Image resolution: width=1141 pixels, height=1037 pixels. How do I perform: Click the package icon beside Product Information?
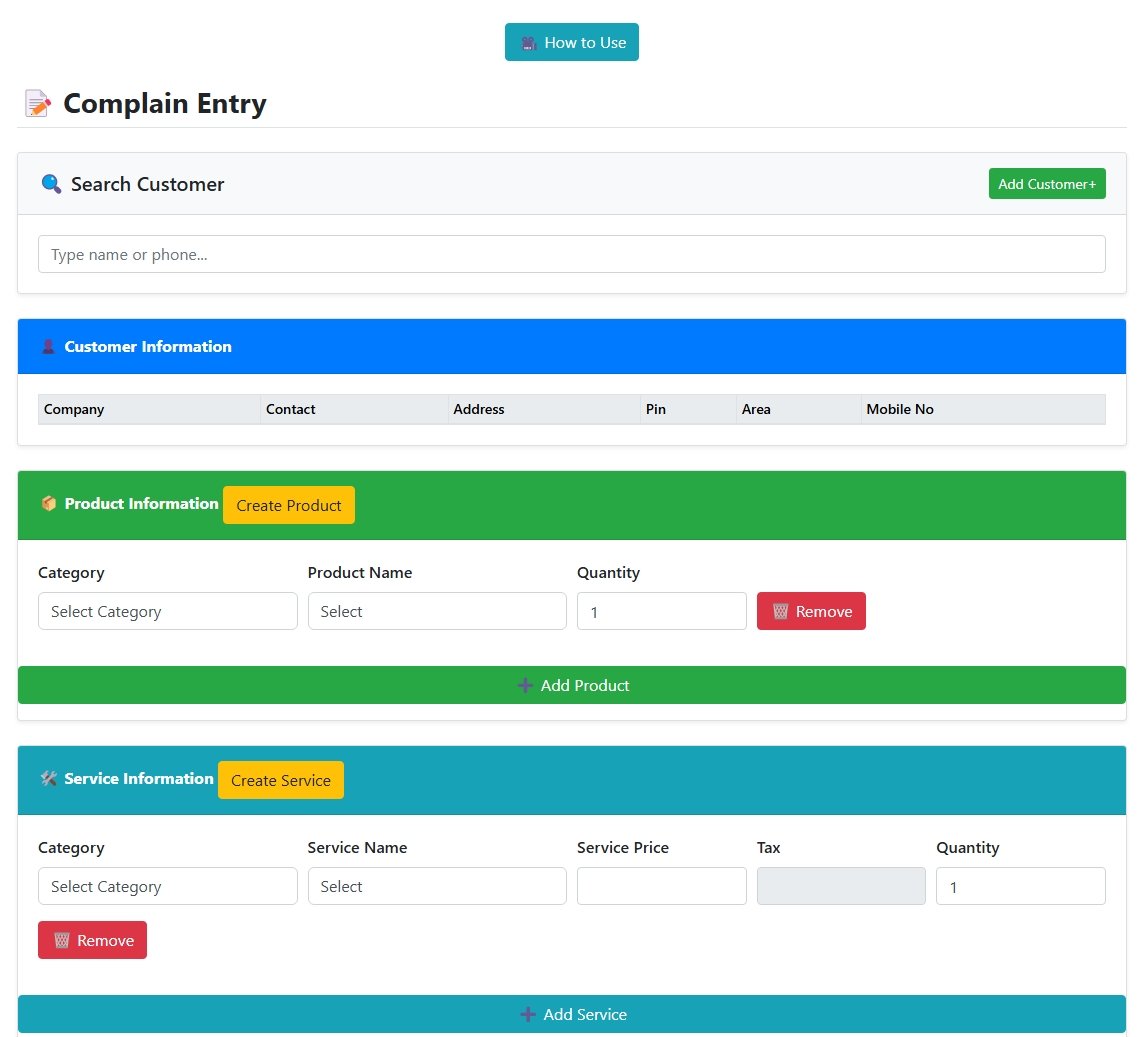(48, 504)
